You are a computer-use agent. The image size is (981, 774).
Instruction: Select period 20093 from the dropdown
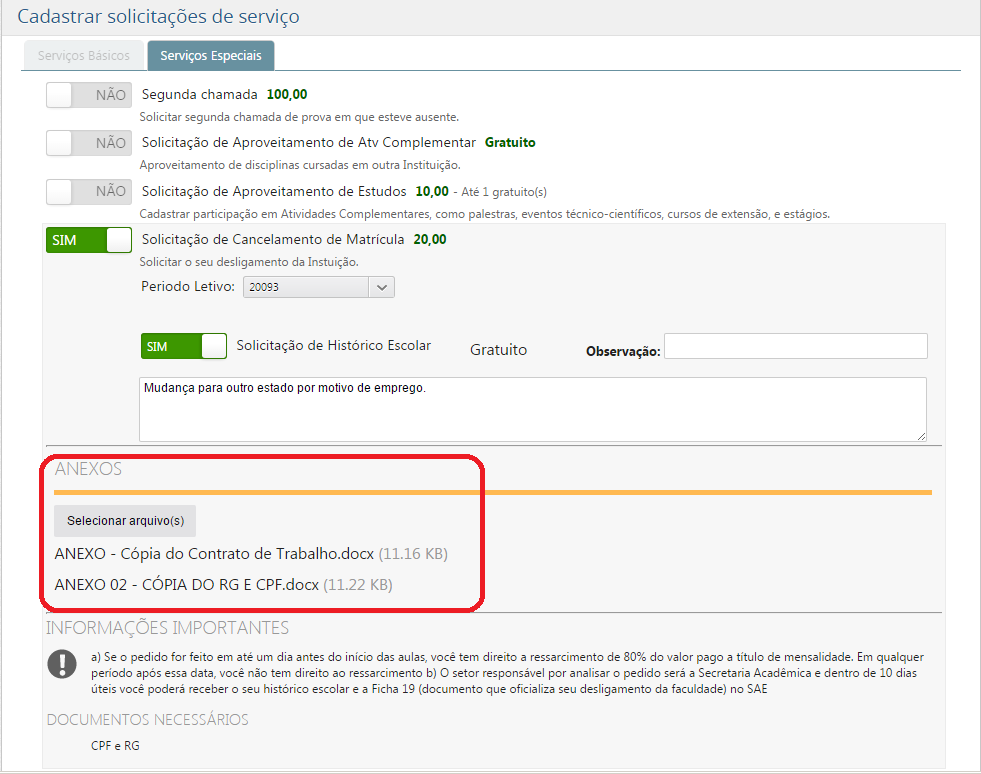[300, 287]
